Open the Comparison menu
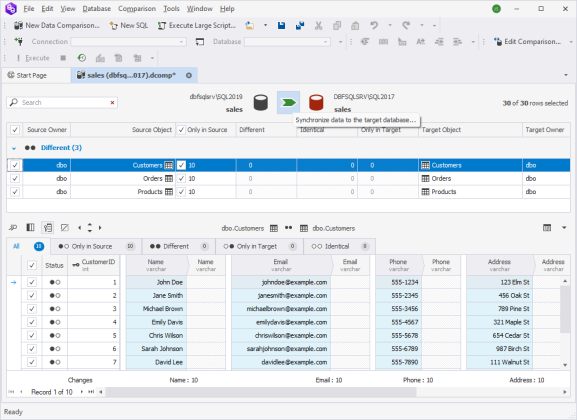 click(137, 8)
